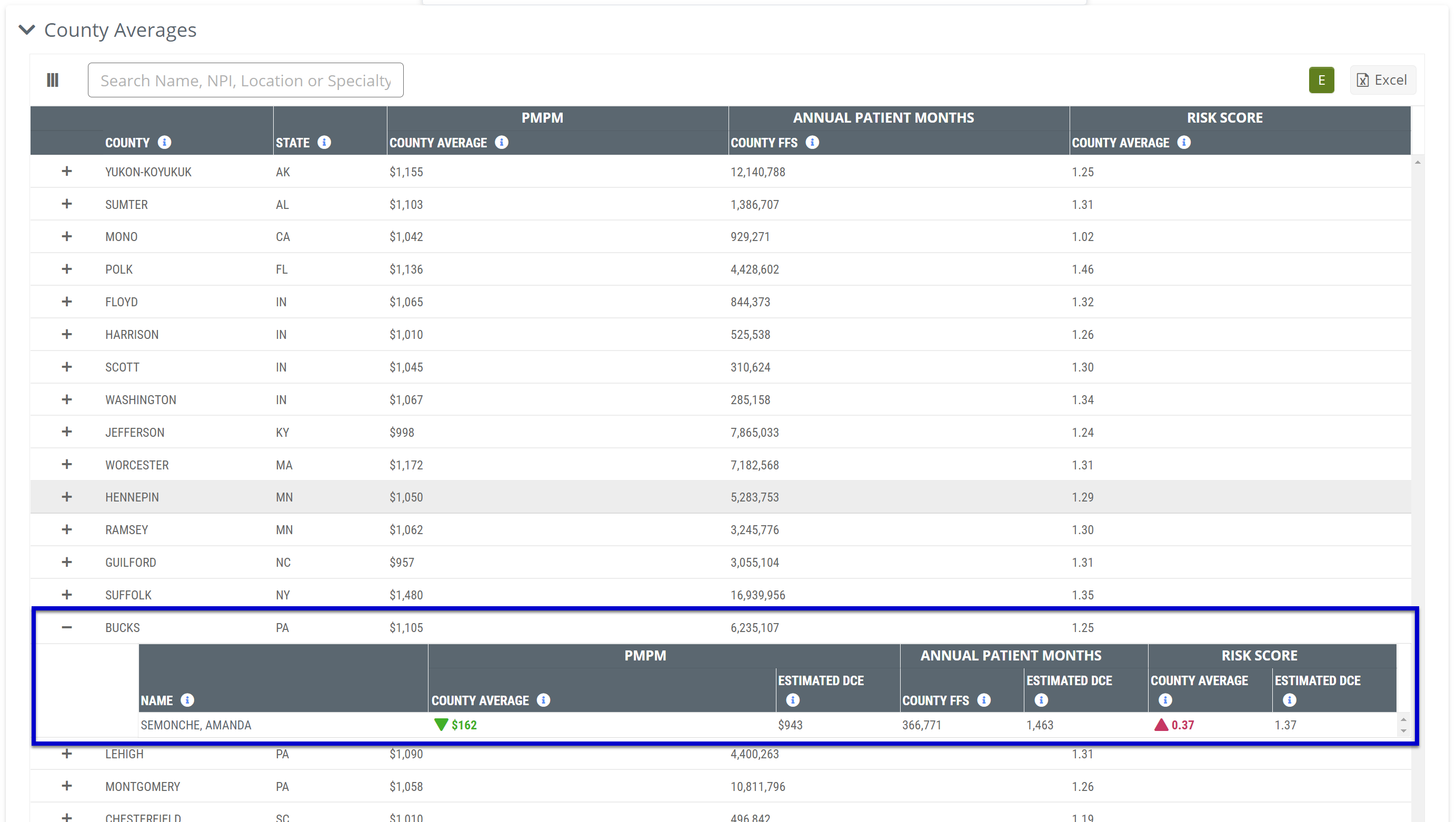Click the main table scrollbar up arrow
Screen dimensions: 1456x822
tap(1418, 162)
